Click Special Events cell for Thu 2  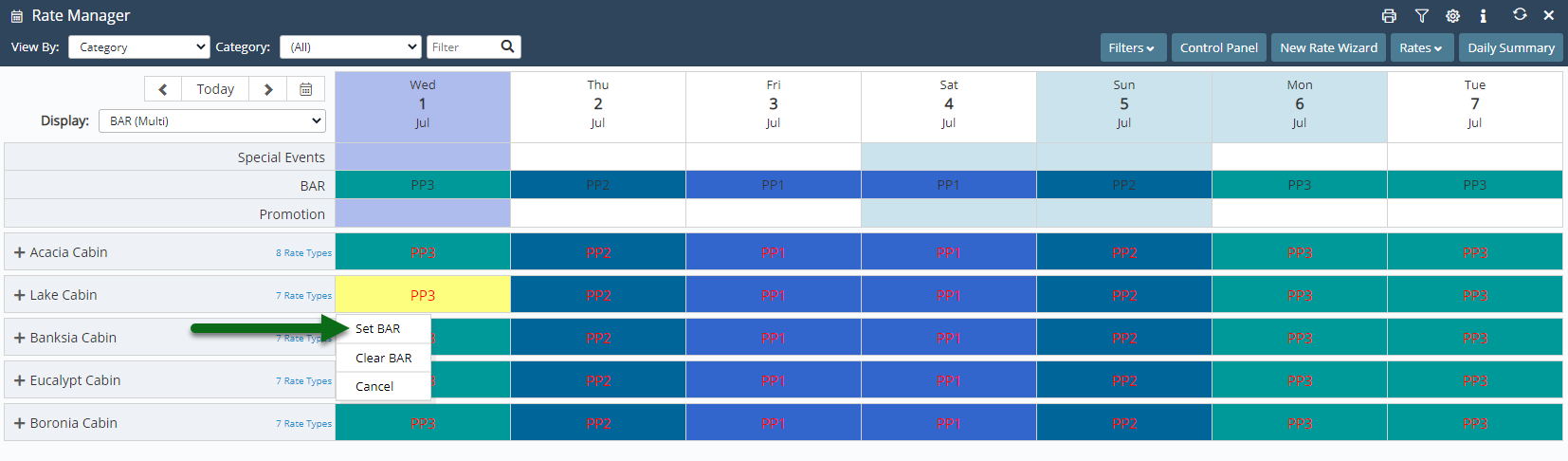point(598,157)
